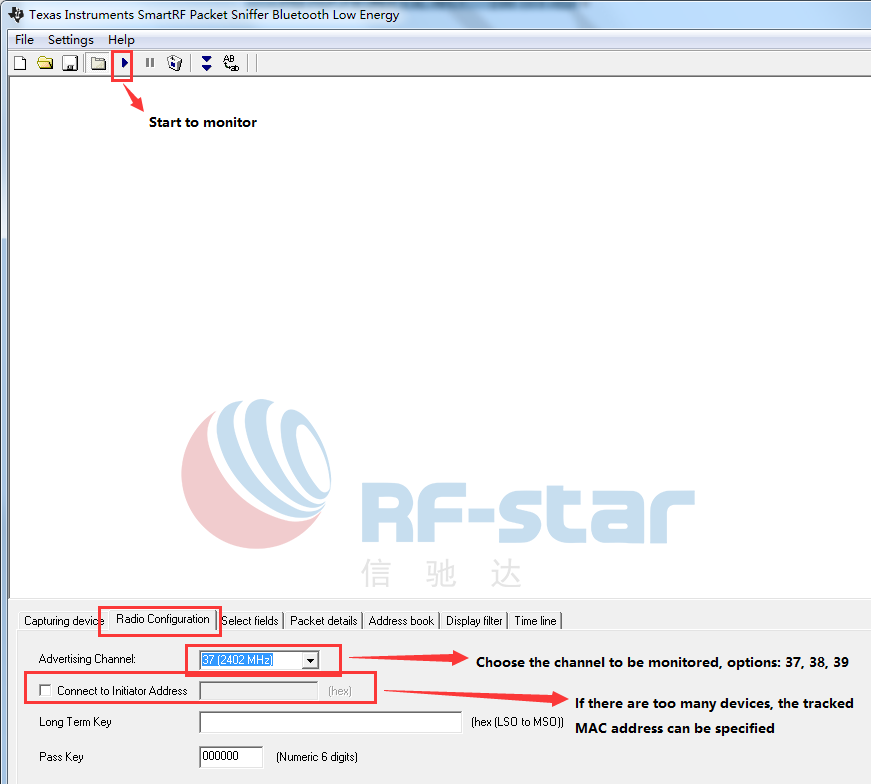
Task: Open the Packet details tab
Action: 324,621
